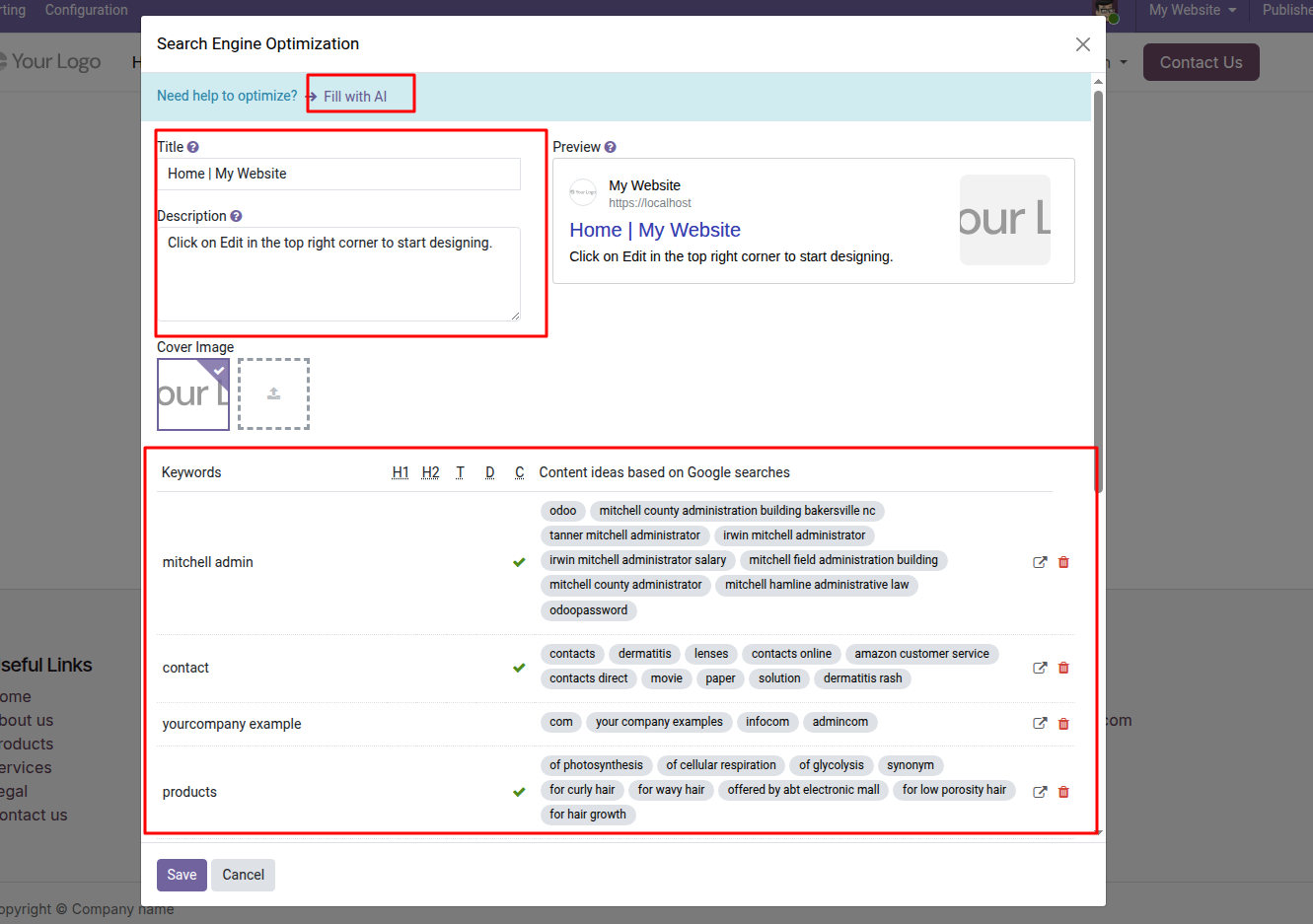Open external link for mitchell admin keyword
This screenshot has height=924, width=1313.
[1040, 562]
